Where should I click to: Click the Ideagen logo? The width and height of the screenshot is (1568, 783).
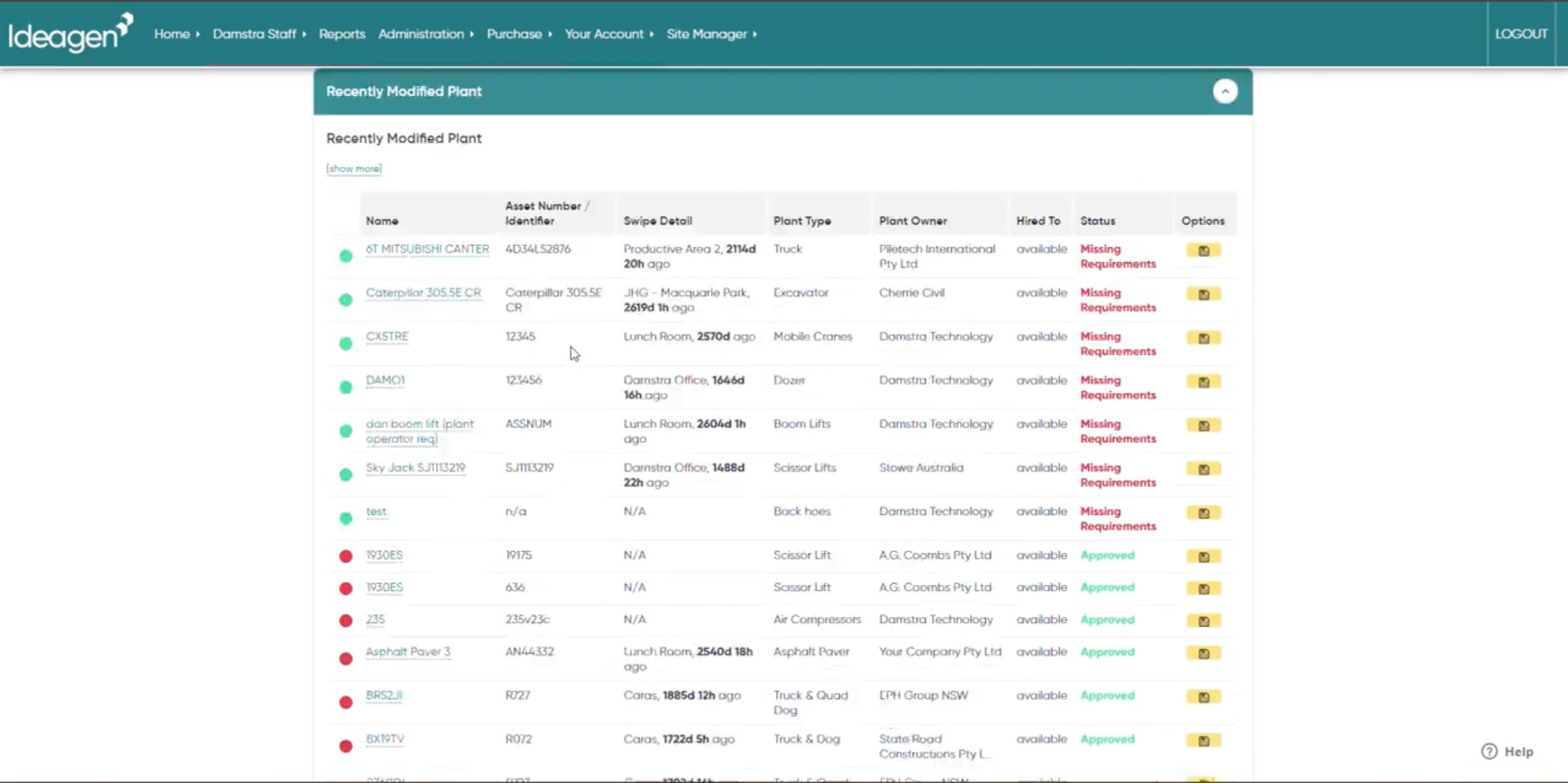71,33
